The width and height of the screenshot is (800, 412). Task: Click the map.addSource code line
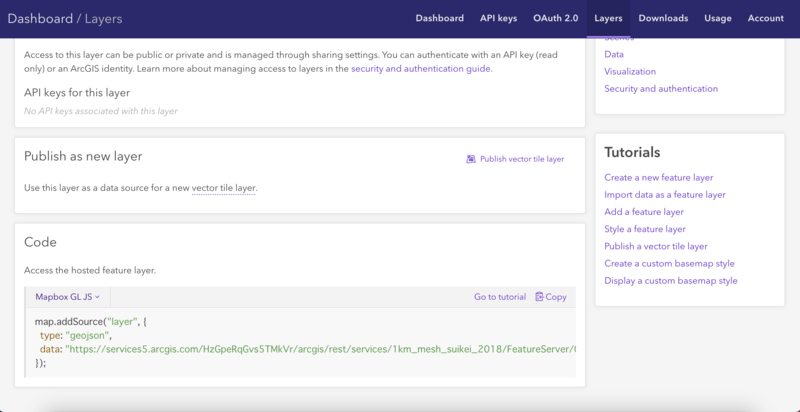[91, 322]
